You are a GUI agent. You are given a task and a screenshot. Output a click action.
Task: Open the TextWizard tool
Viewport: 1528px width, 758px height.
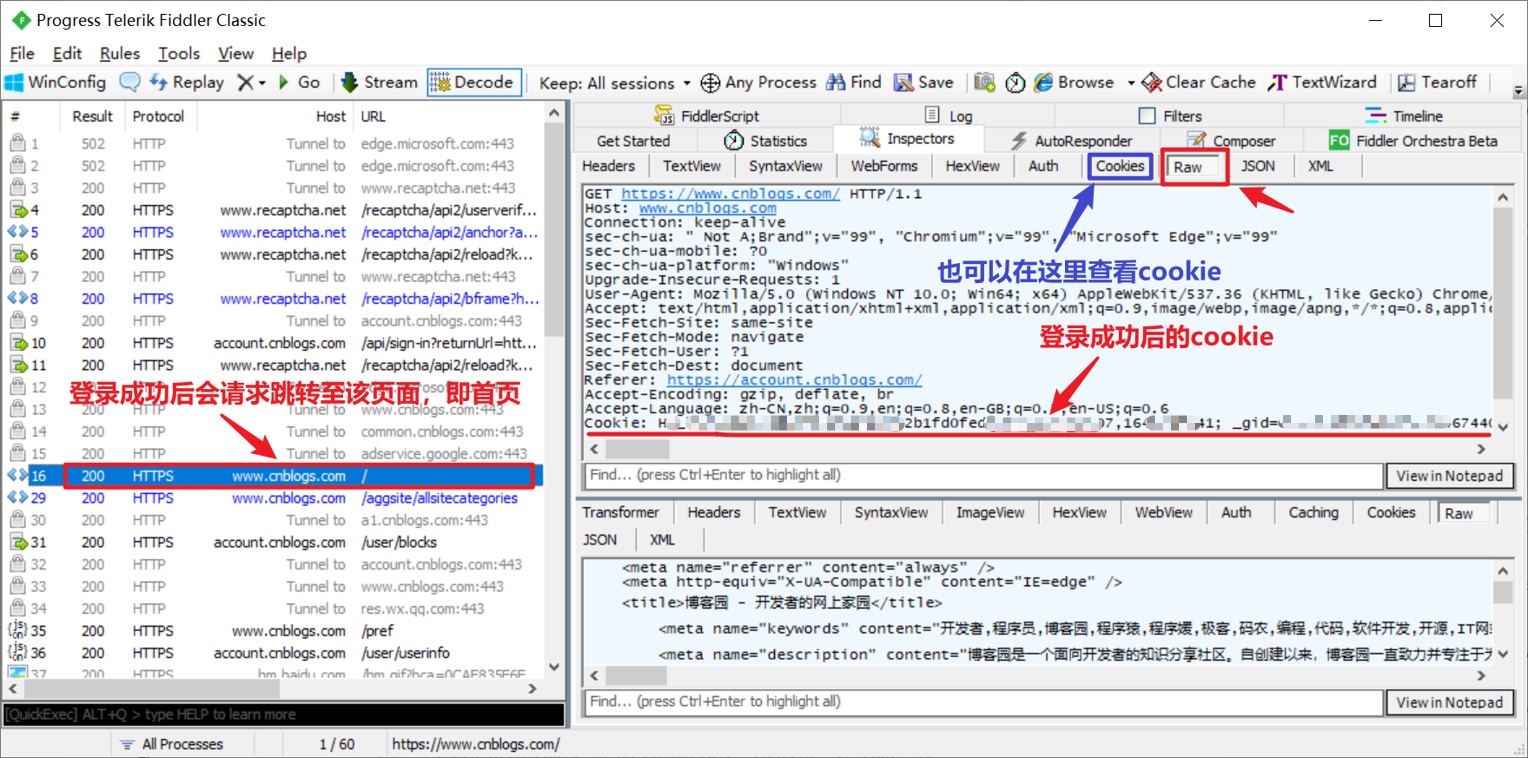click(1322, 82)
